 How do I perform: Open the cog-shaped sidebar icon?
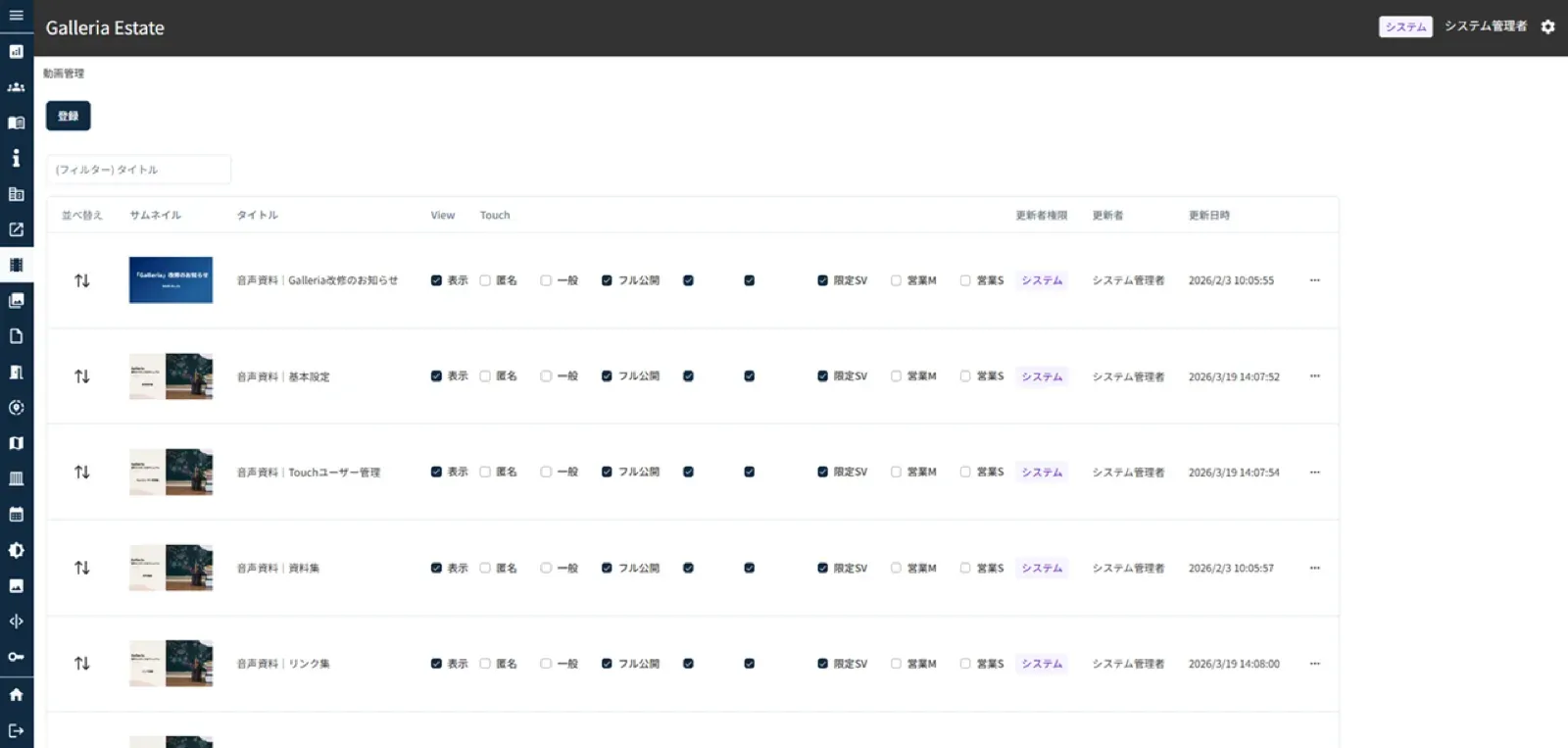pos(16,550)
